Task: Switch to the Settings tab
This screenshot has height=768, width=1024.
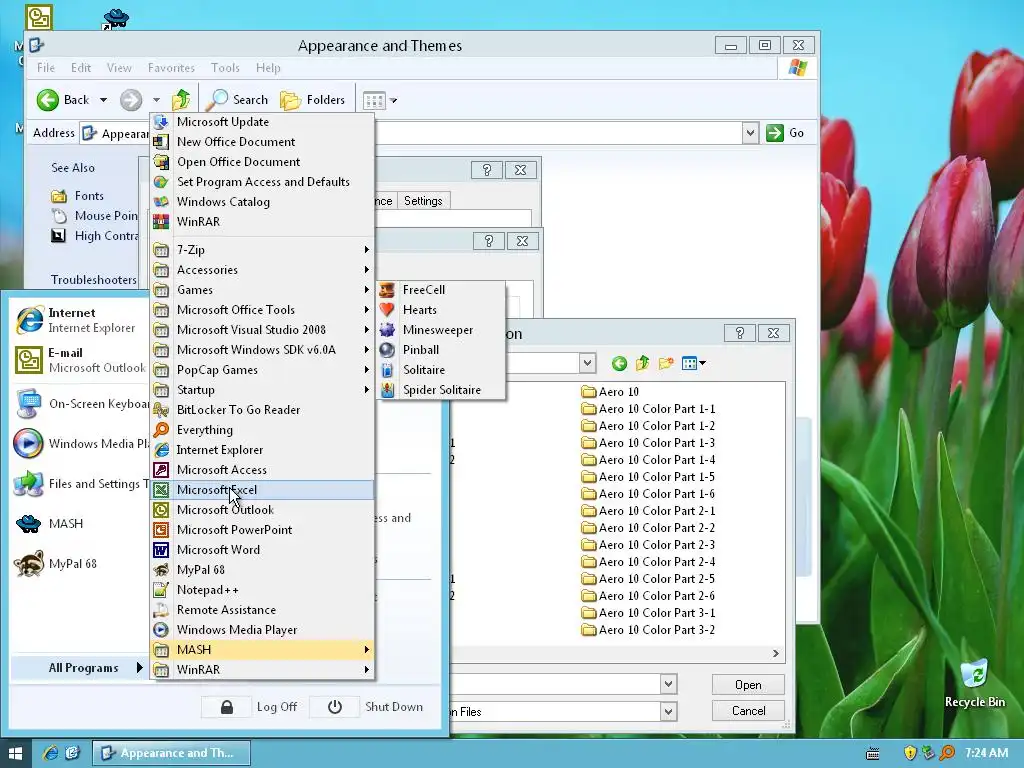Action: point(423,201)
